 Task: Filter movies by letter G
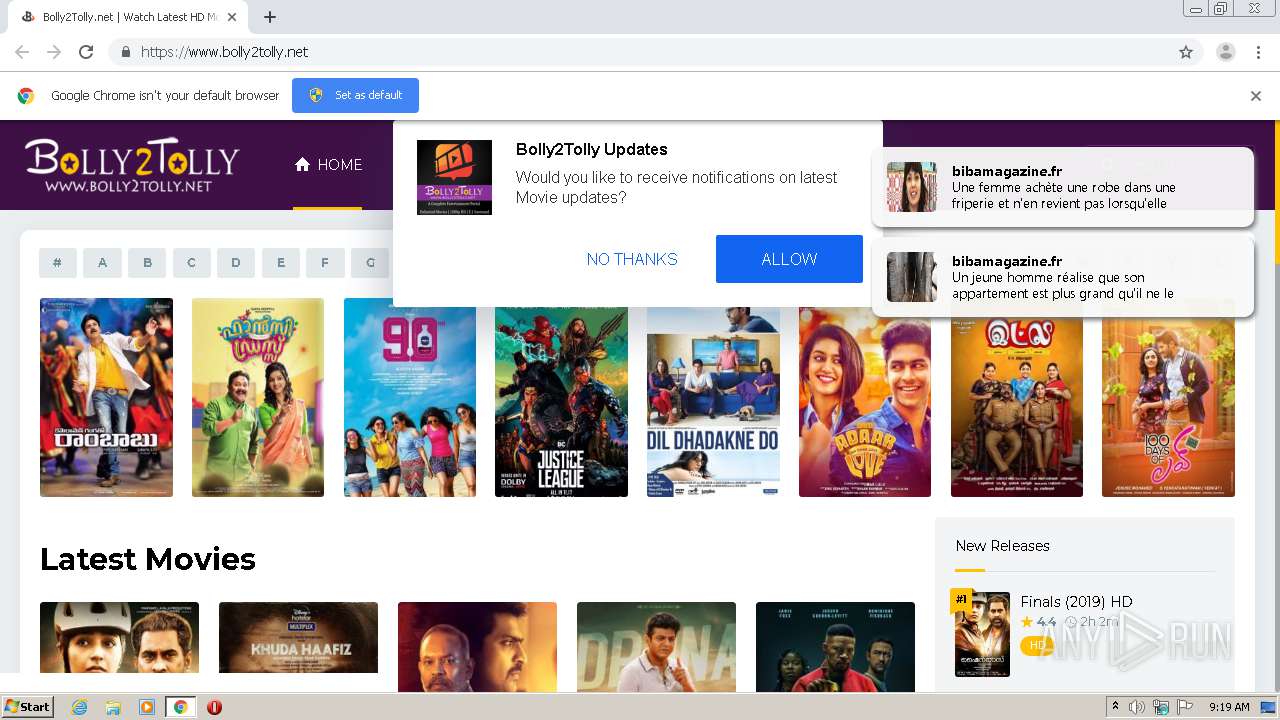click(370, 263)
